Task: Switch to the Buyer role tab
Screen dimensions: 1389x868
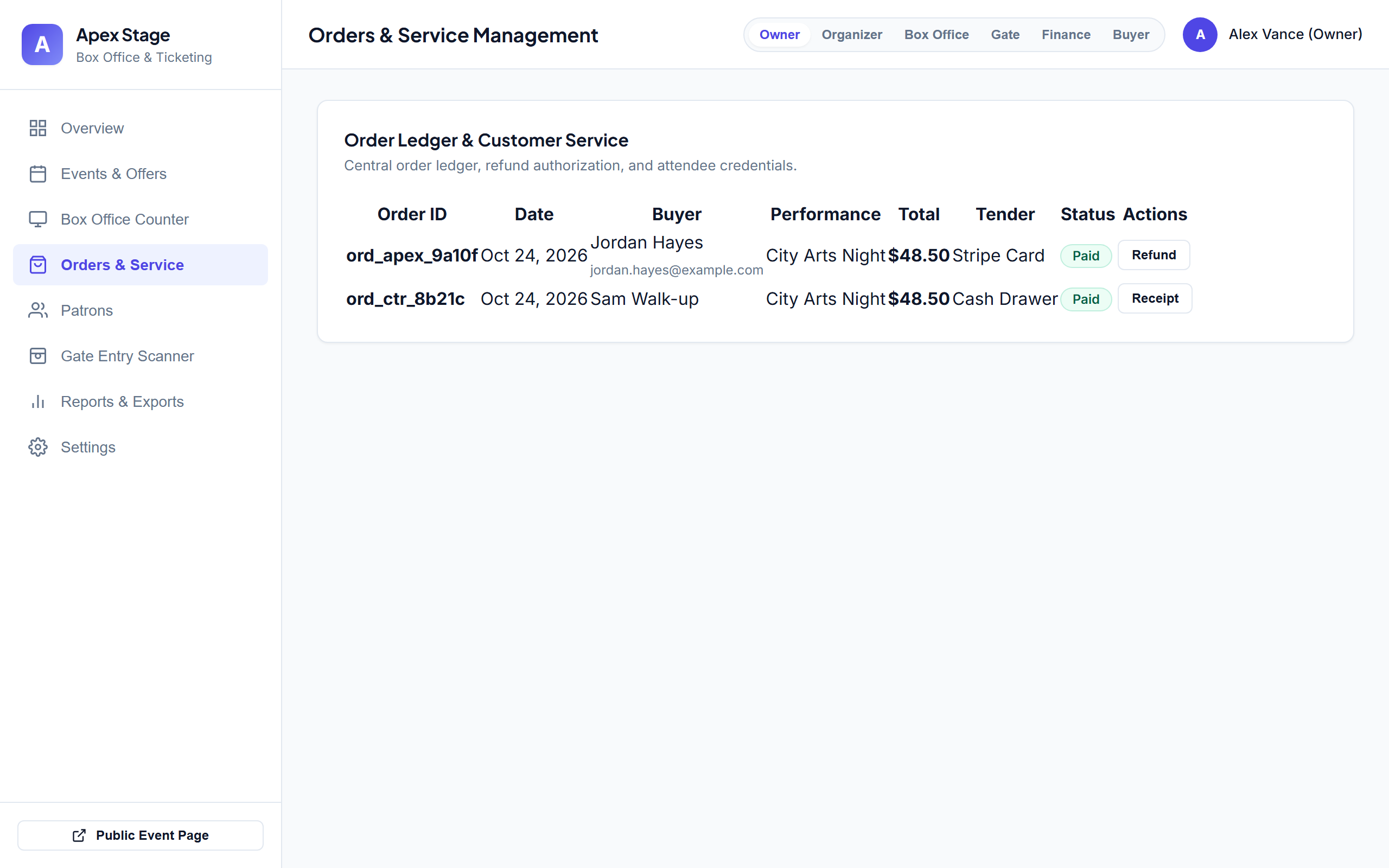Action: [1131, 34]
